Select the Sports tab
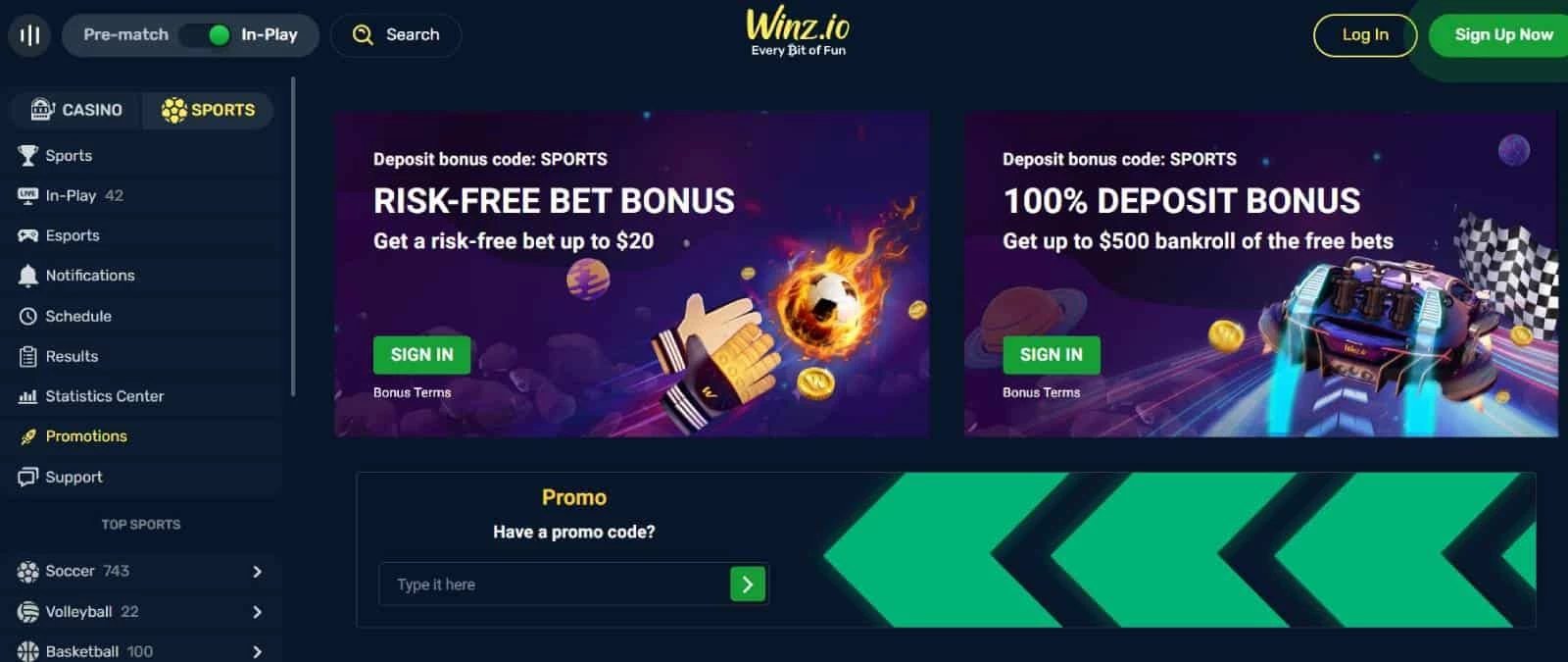This screenshot has height=662, width=1568. [208, 110]
